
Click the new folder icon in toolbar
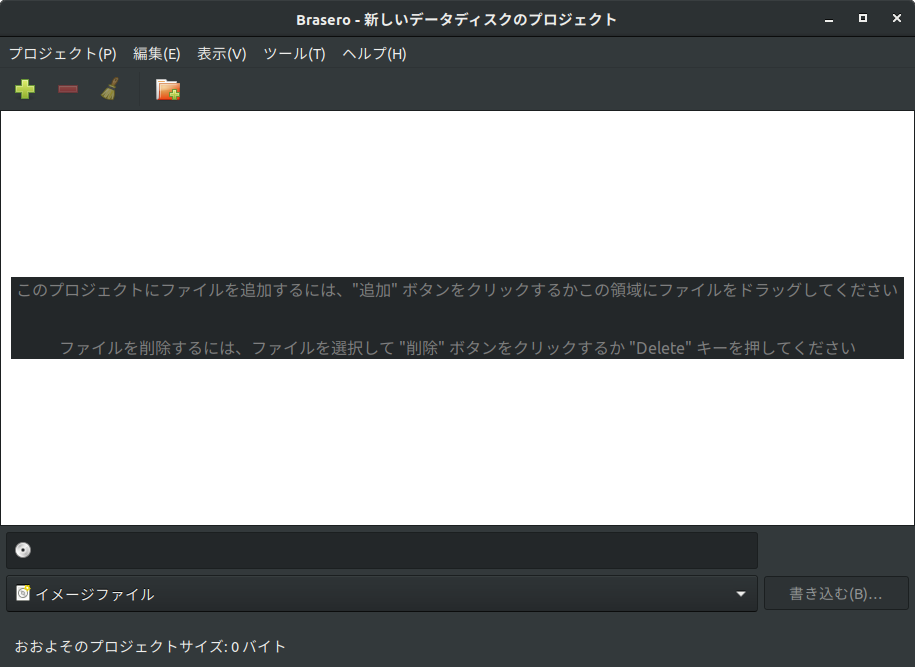tap(168, 89)
